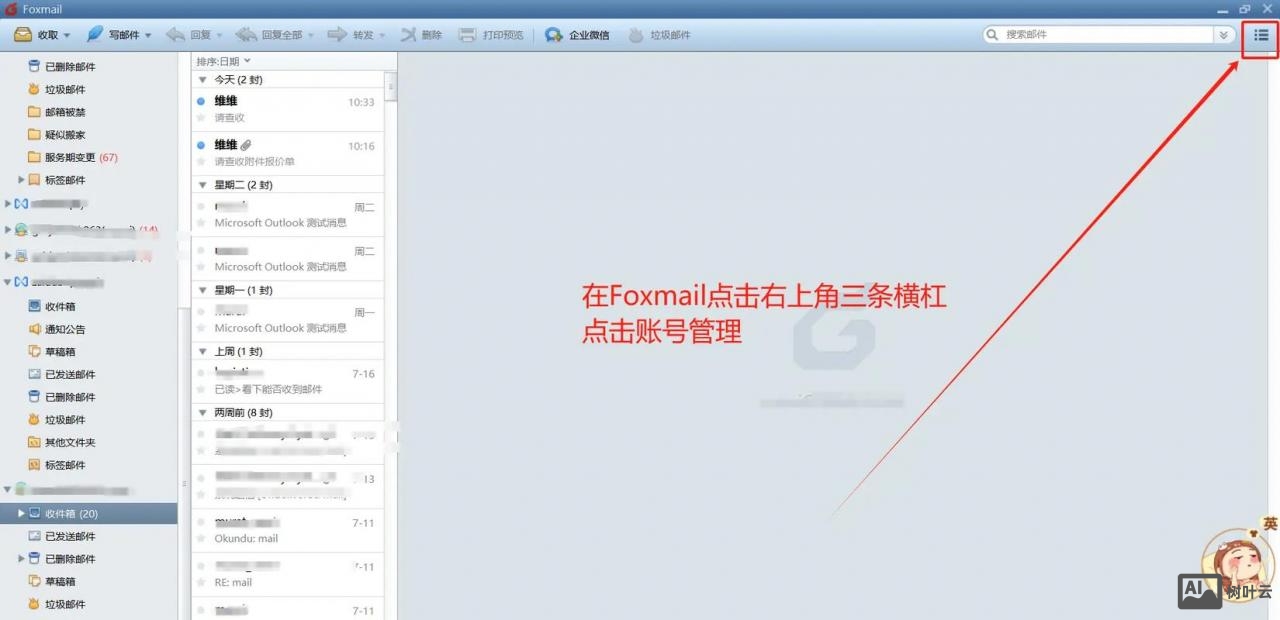Viewport: 1280px width, 620px height.
Task: Click the 回复 Reply button
Action: (x=192, y=34)
